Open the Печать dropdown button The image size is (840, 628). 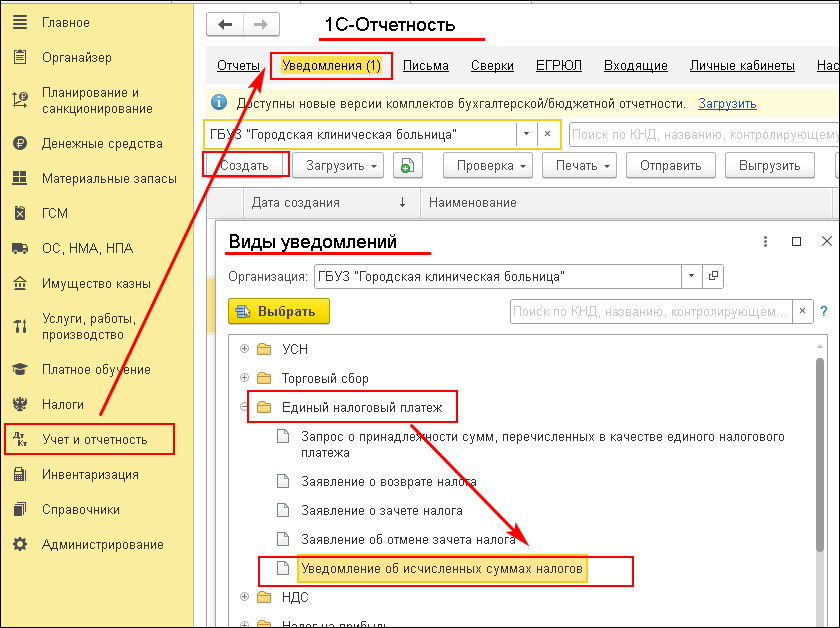(x=579, y=166)
